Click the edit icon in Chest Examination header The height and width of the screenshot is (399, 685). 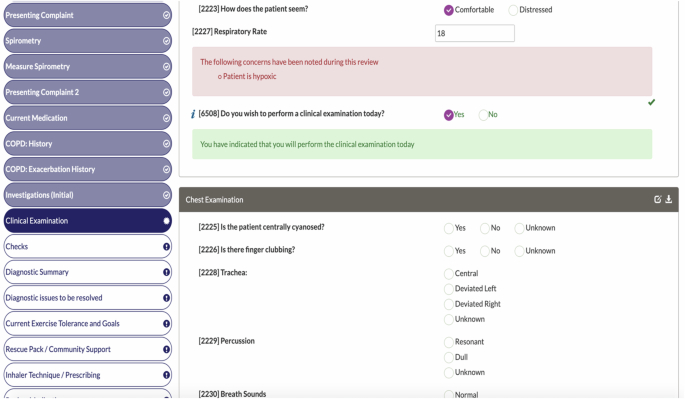click(x=657, y=199)
